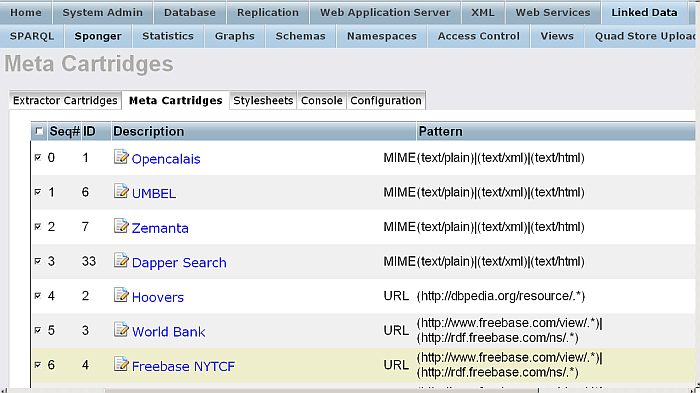Uncheck the Zemanta row checkbox

point(38,226)
